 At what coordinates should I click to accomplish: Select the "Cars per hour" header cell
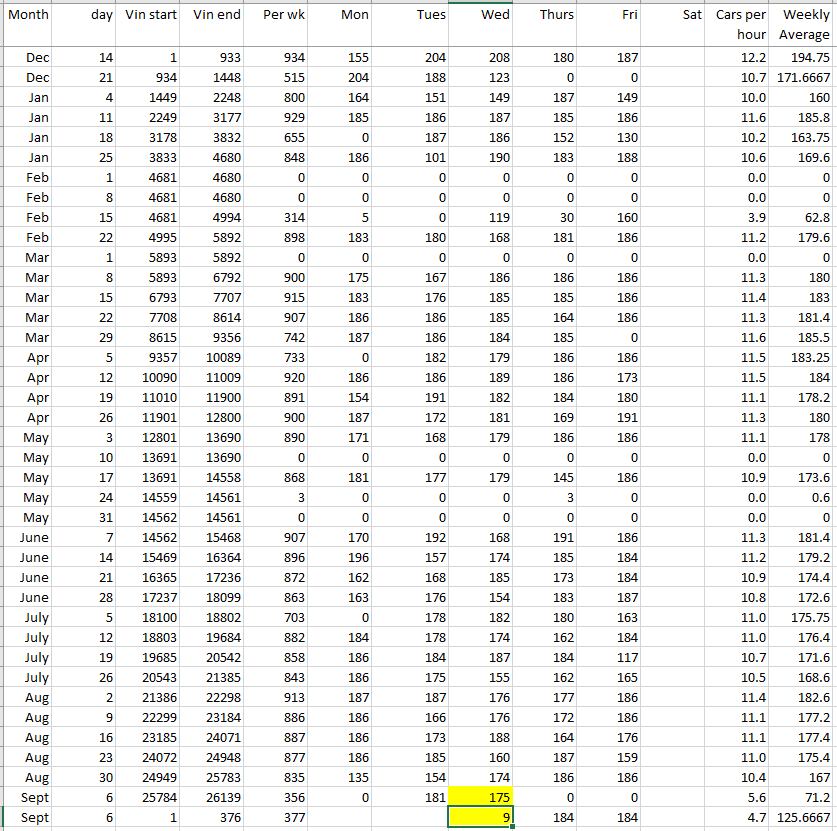coord(741,25)
